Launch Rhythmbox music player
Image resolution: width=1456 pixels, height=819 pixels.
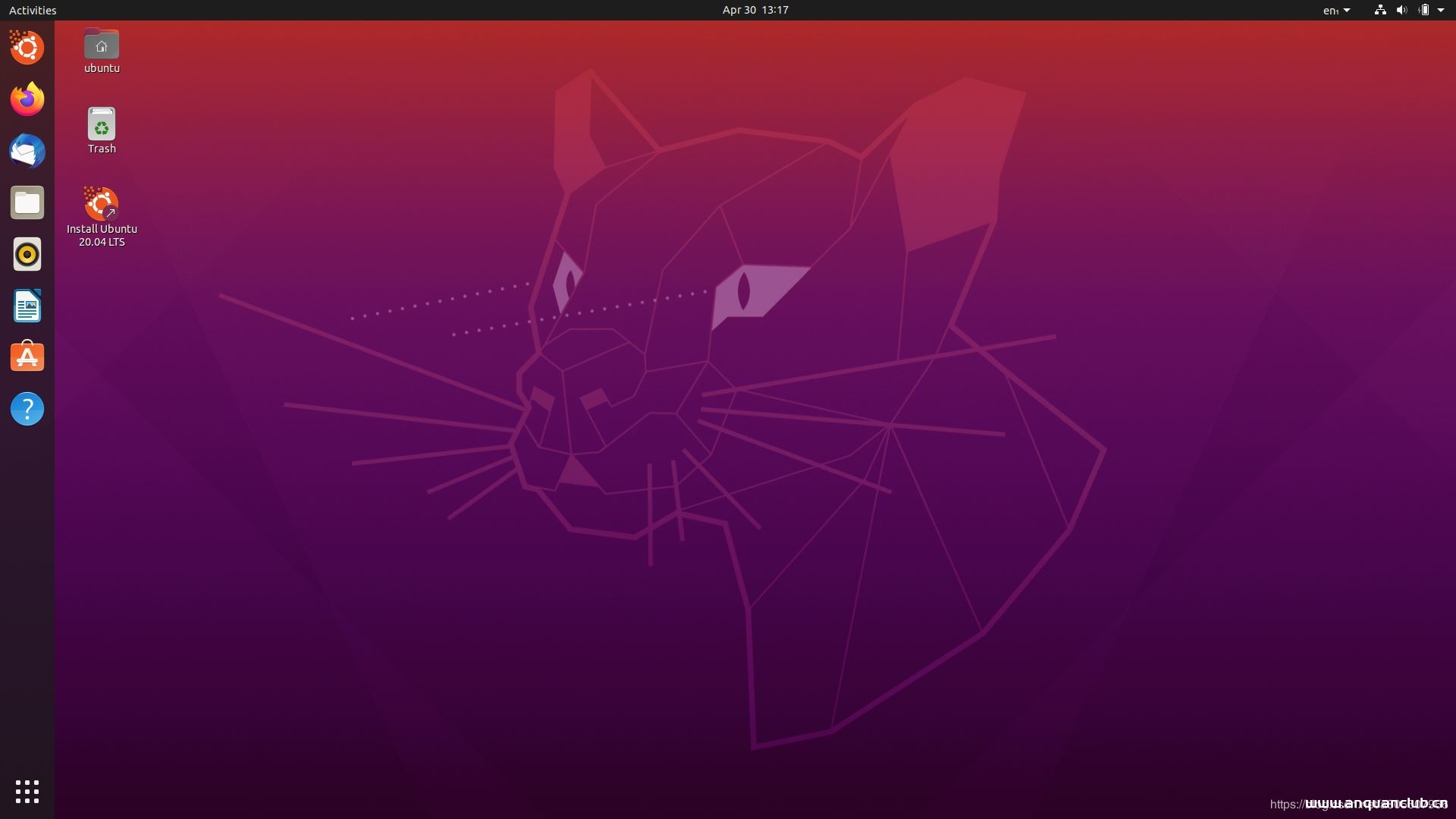[27, 254]
